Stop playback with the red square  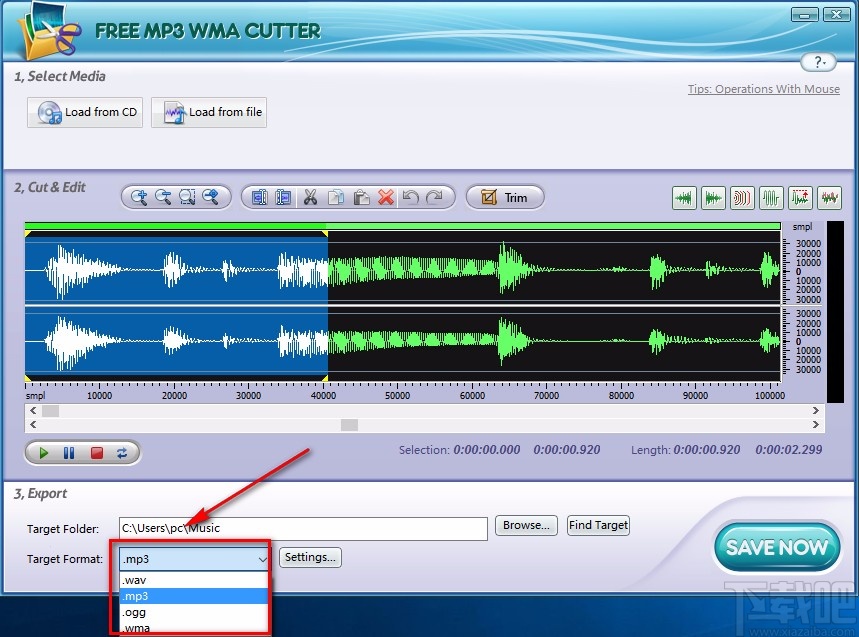coord(97,453)
